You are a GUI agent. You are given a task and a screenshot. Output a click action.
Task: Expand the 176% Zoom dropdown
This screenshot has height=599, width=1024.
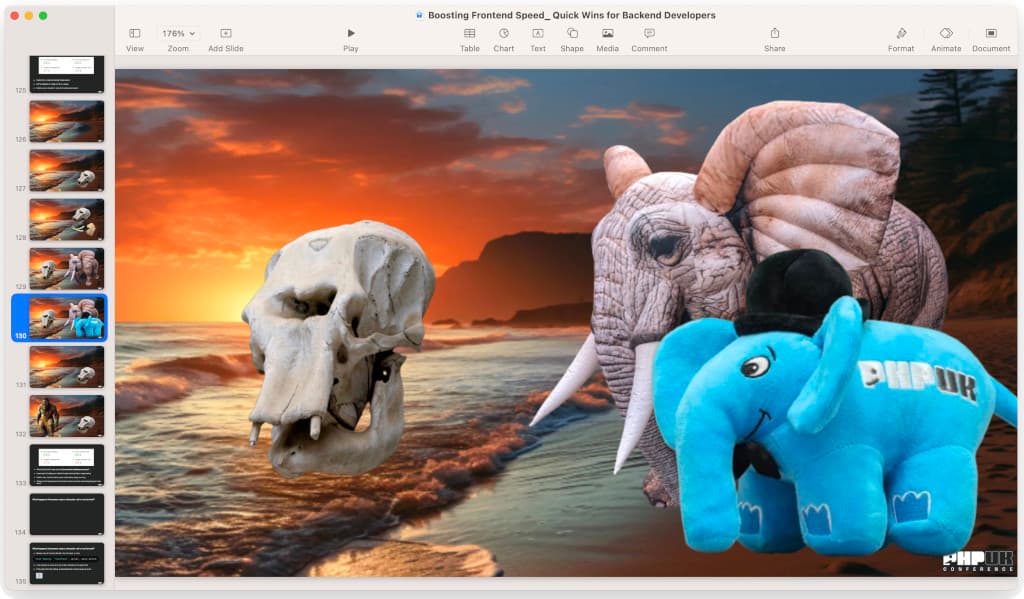(178, 34)
